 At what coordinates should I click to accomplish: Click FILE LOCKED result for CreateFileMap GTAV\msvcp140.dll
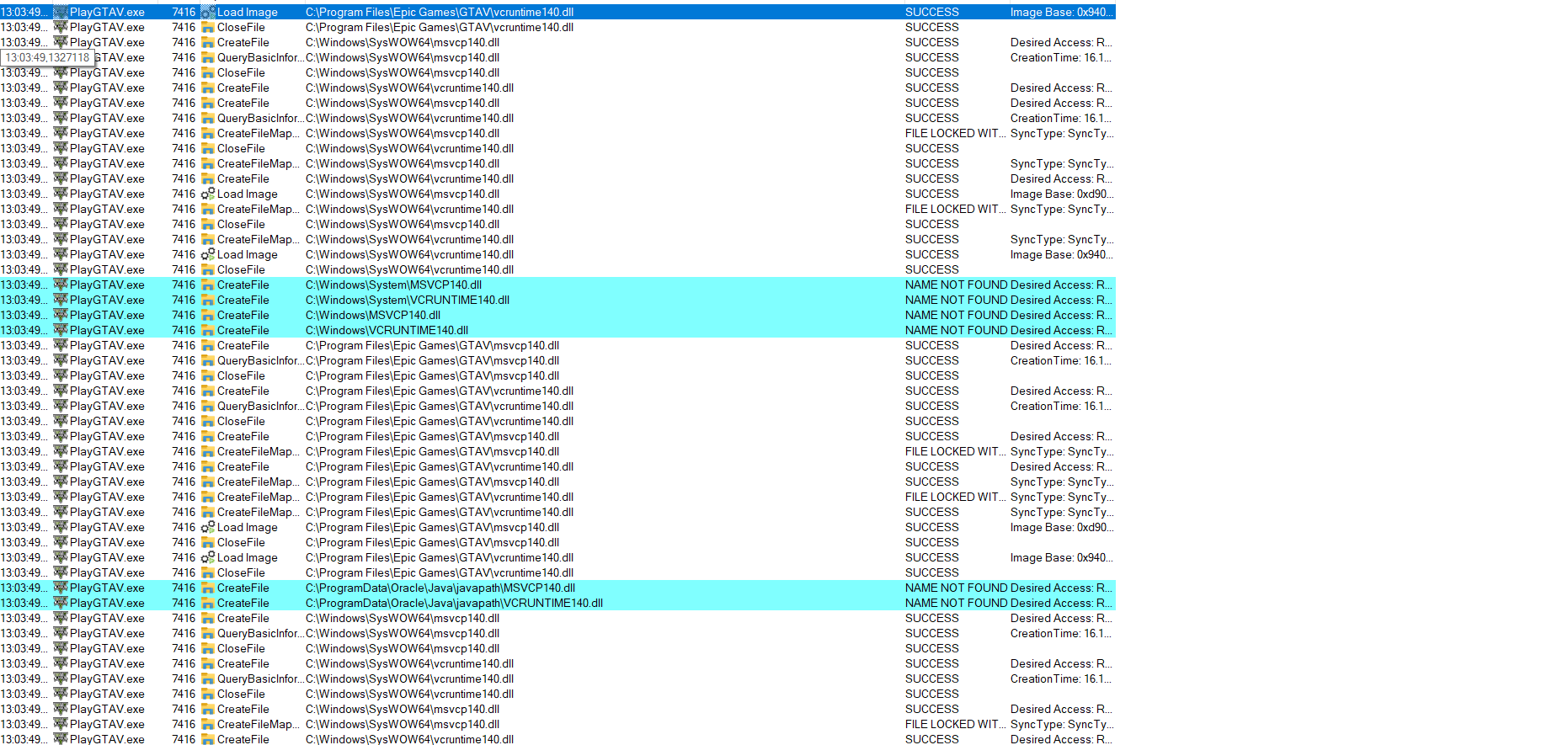pos(956,452)
